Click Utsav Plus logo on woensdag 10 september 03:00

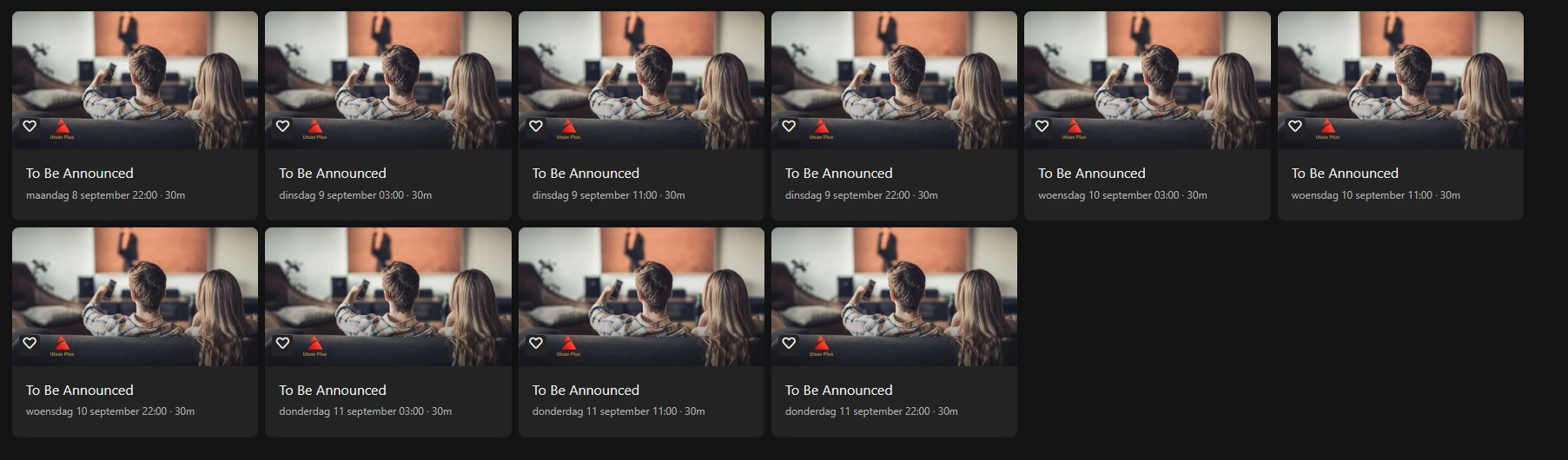[1074, 128]
